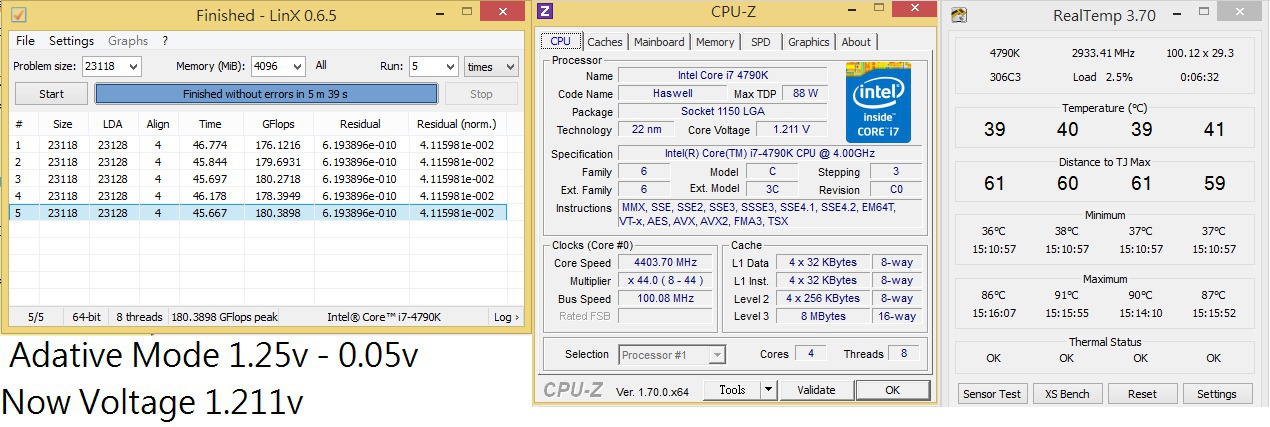
Task: Click the Intel Core i7 logo in CPU-Z
Action: coord(880,101)
